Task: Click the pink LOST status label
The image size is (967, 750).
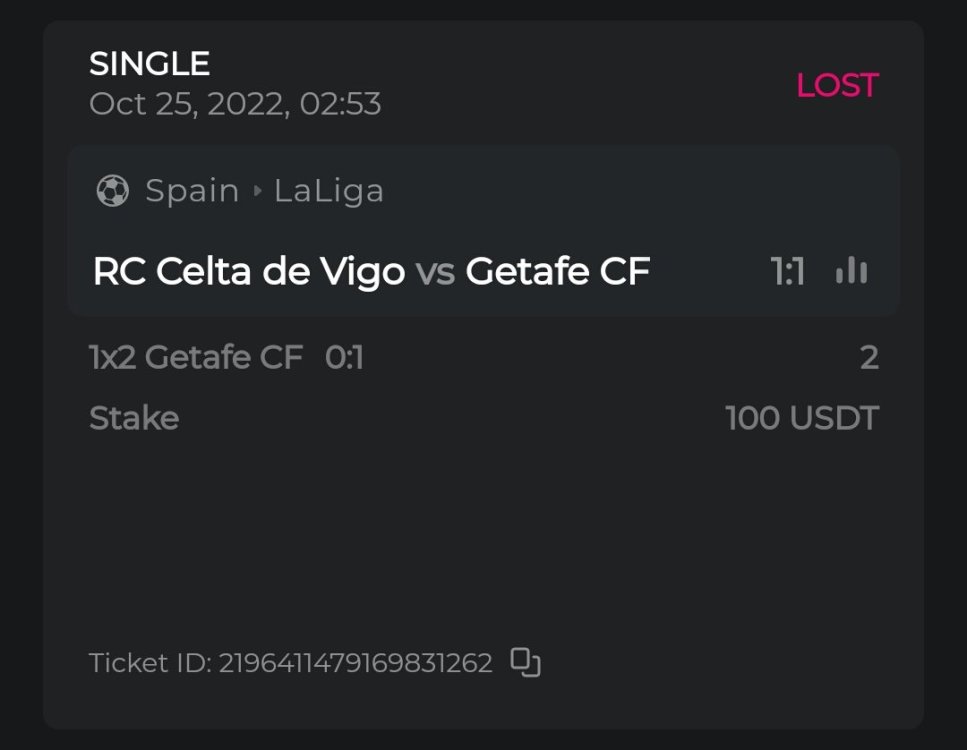Action: [836, 86]
